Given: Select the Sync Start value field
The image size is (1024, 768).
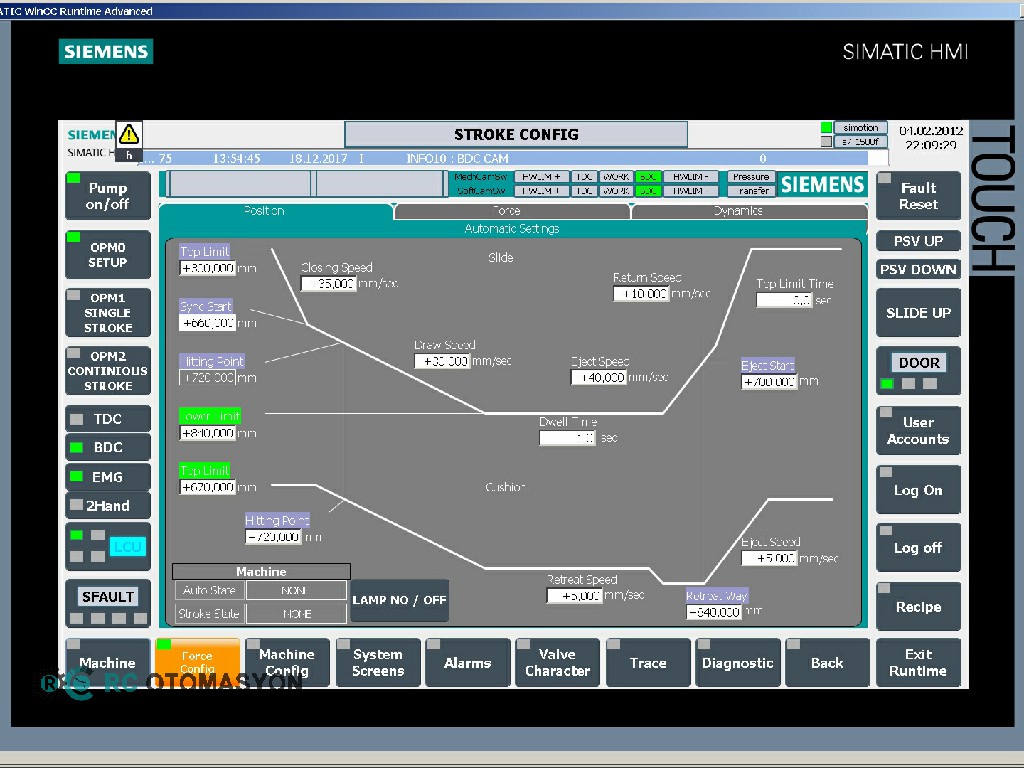Looking at the screenshot, I should coord(207,323).
